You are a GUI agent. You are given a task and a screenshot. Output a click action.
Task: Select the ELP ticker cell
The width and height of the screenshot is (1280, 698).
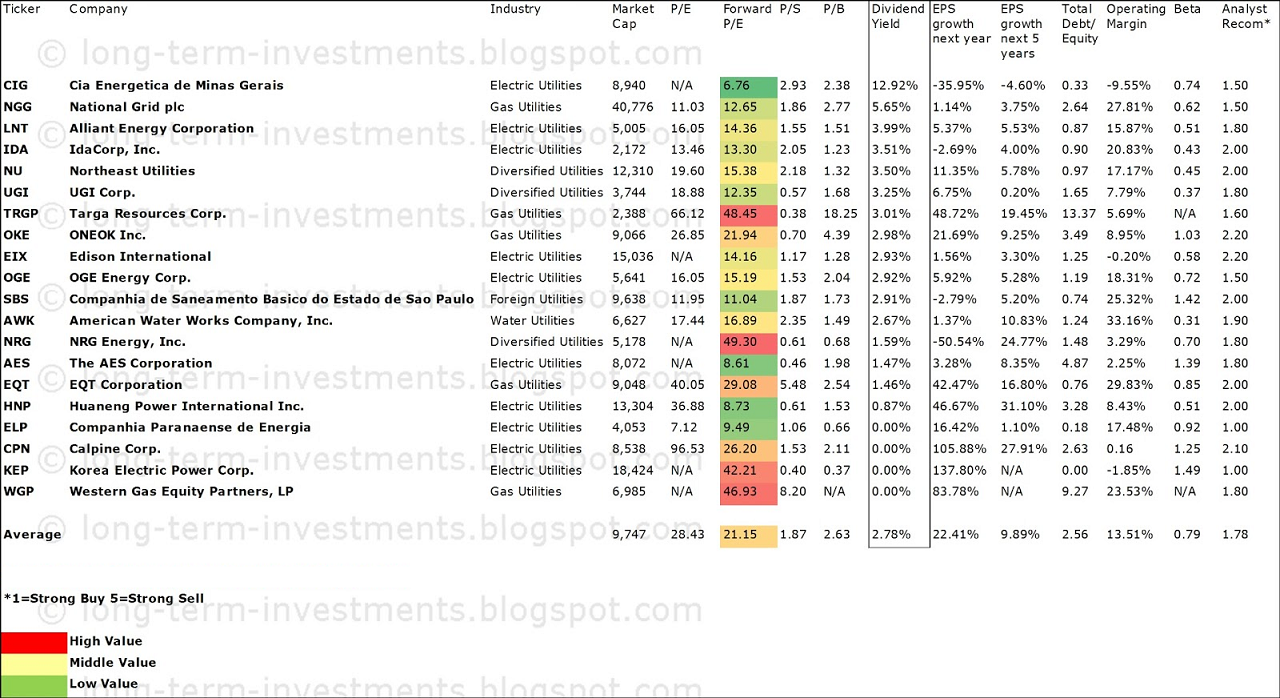pyautogui.click(x=16, y=428)
